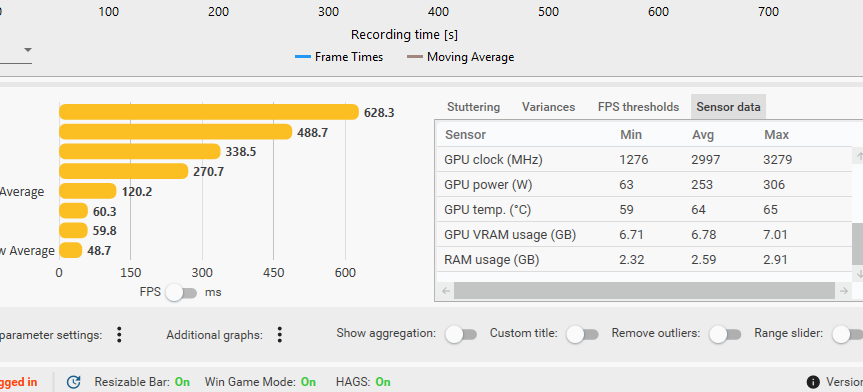Expand the dropdown arrow below the graph
The width and height of the screenshot is (863, 392).
tap(28, 50)
